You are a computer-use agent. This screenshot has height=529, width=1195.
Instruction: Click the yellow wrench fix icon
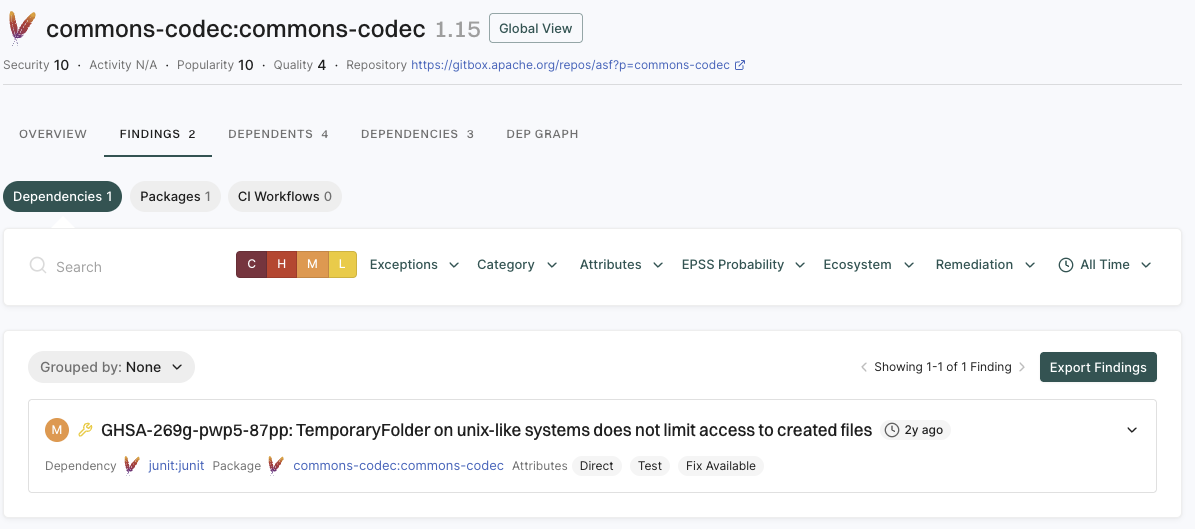click(85, 430)
